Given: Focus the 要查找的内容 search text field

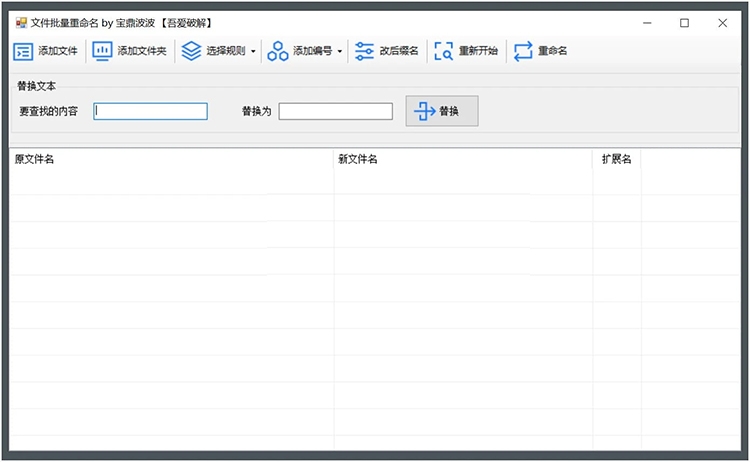Looking at the screenshot, I should coord(151,112).
